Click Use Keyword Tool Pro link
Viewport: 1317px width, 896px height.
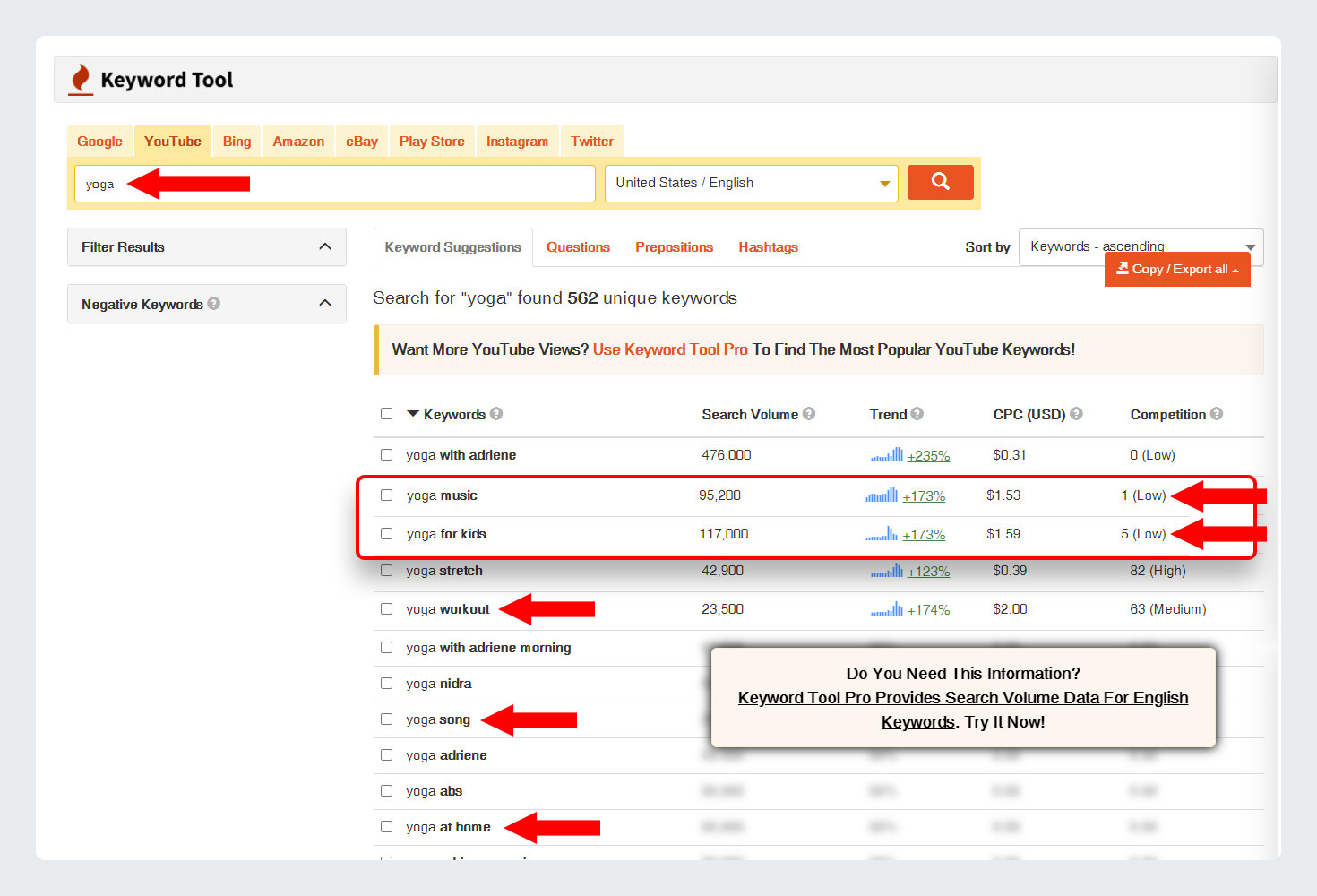click(670, 349)
